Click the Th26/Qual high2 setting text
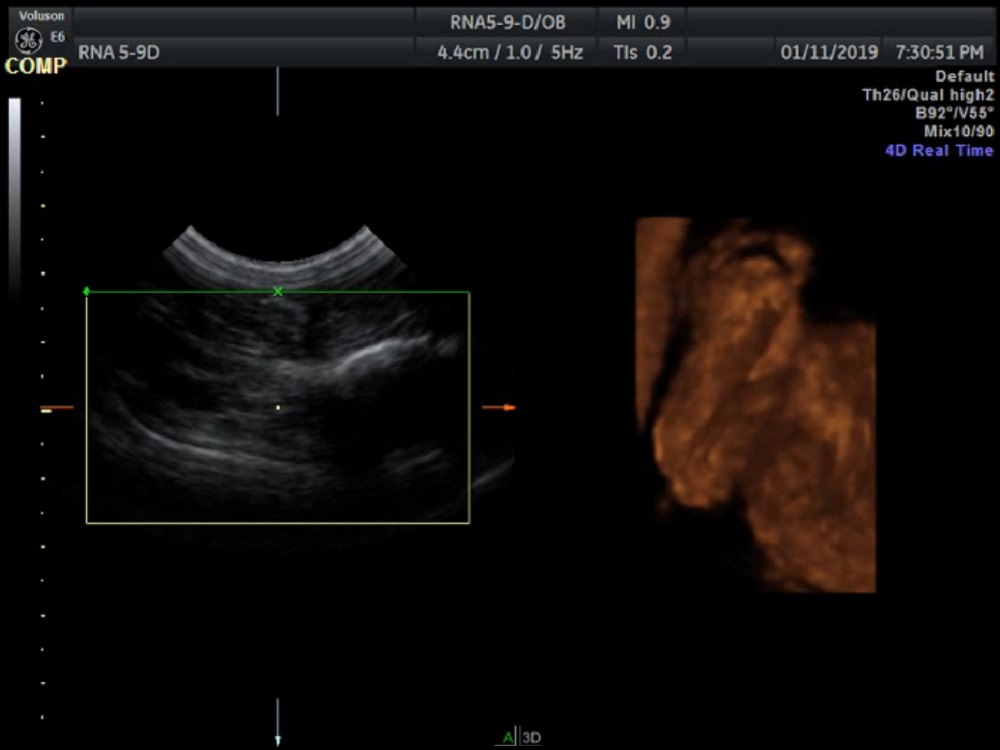Screen dimensions: 1000x750 click(x=927, y=95)
